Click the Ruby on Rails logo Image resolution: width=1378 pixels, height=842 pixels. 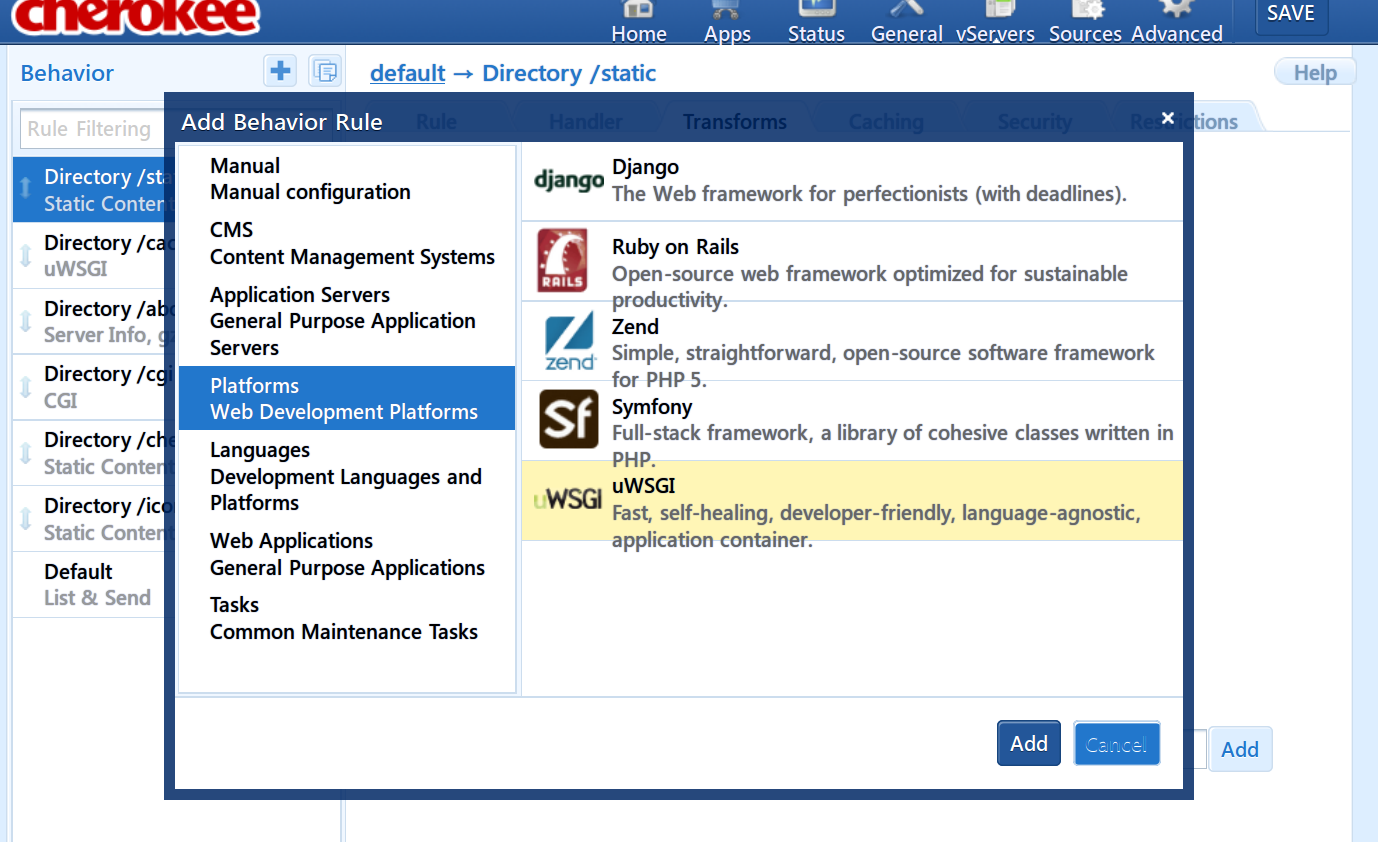(562, 260)
